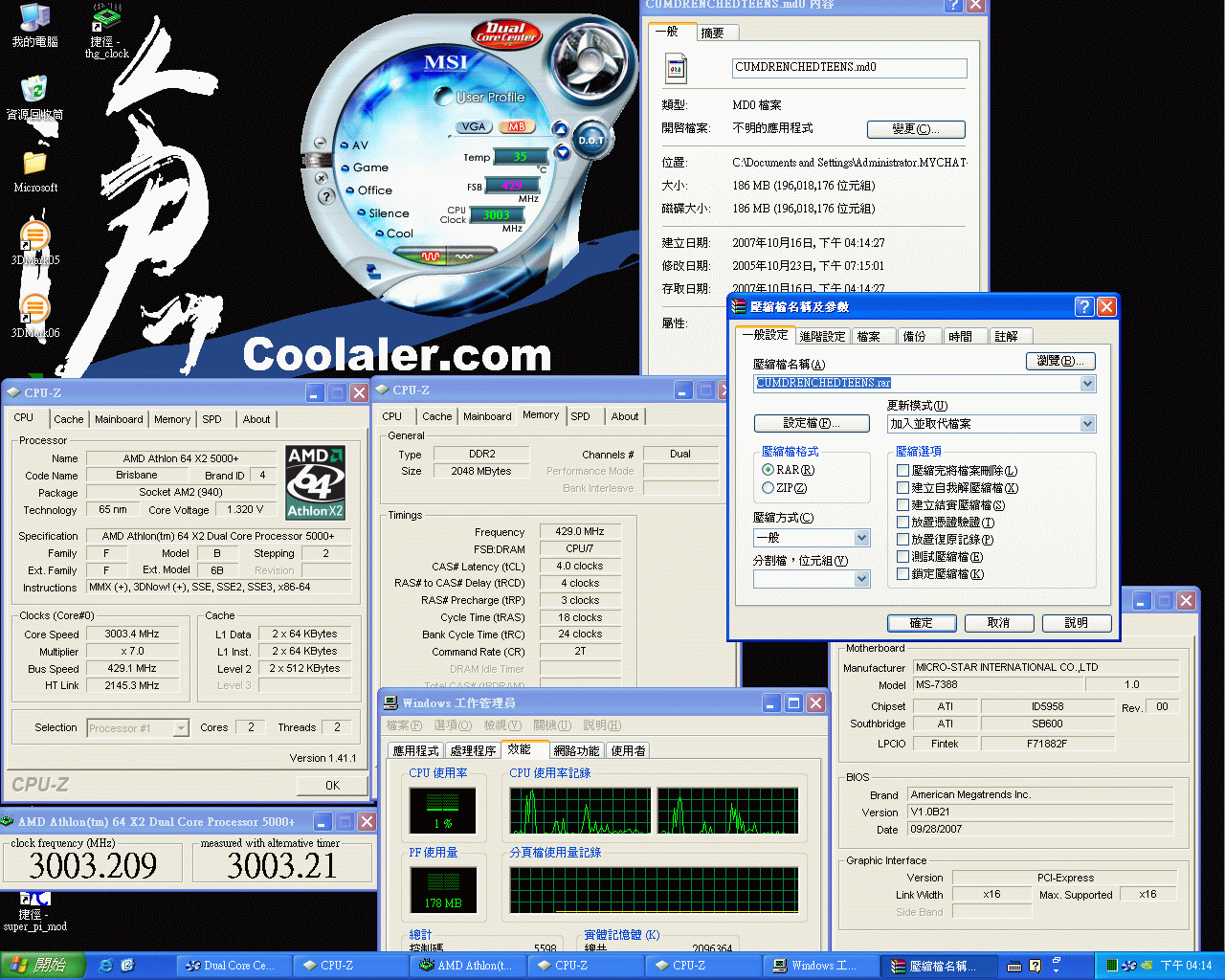
Task: Open the super_pi_mod shortcut icon
Action: [35, 900]
